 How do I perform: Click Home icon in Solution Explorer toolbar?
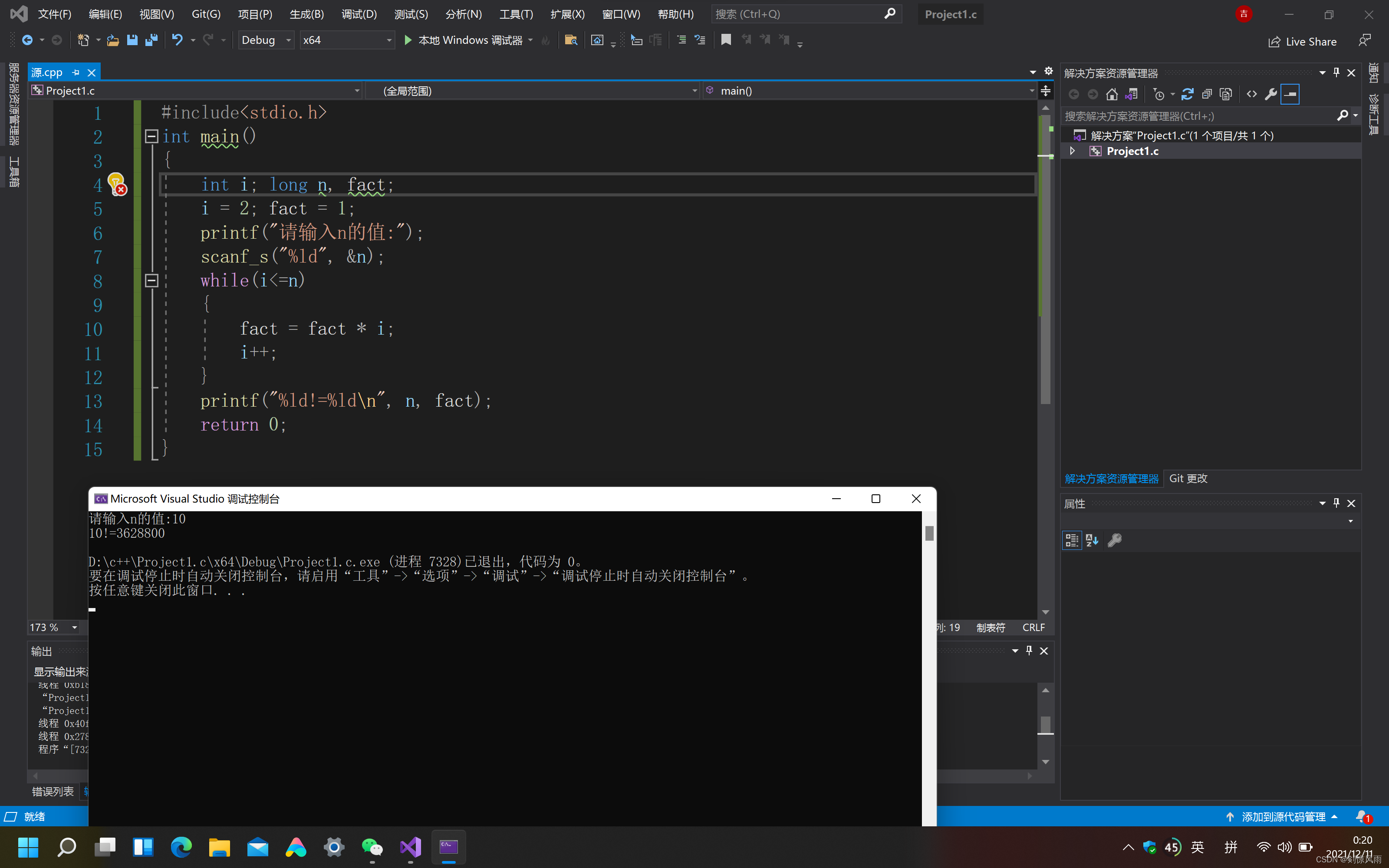coord(1112,94)
